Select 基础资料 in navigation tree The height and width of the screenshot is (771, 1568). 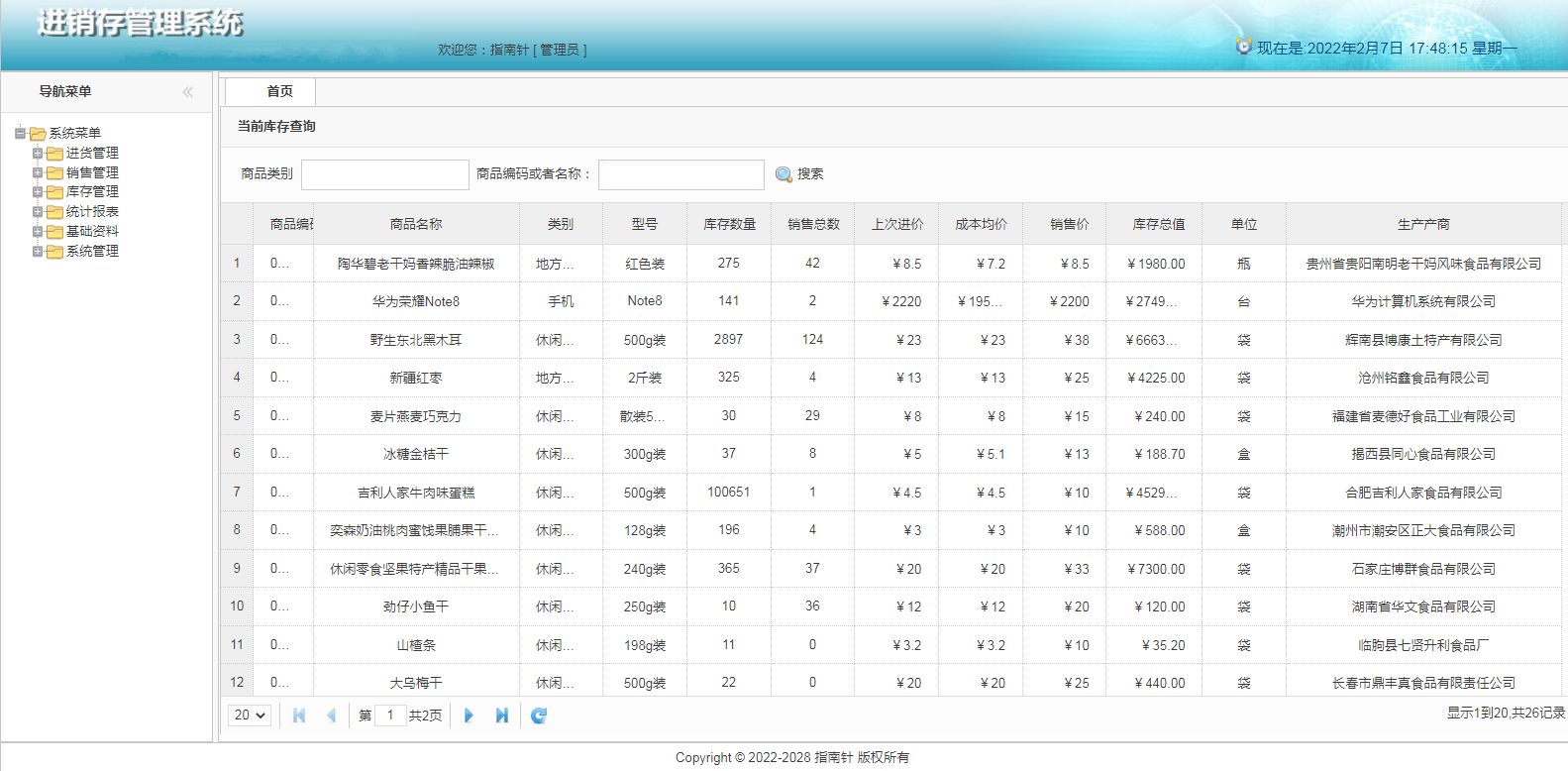click(x=92, y=231)
